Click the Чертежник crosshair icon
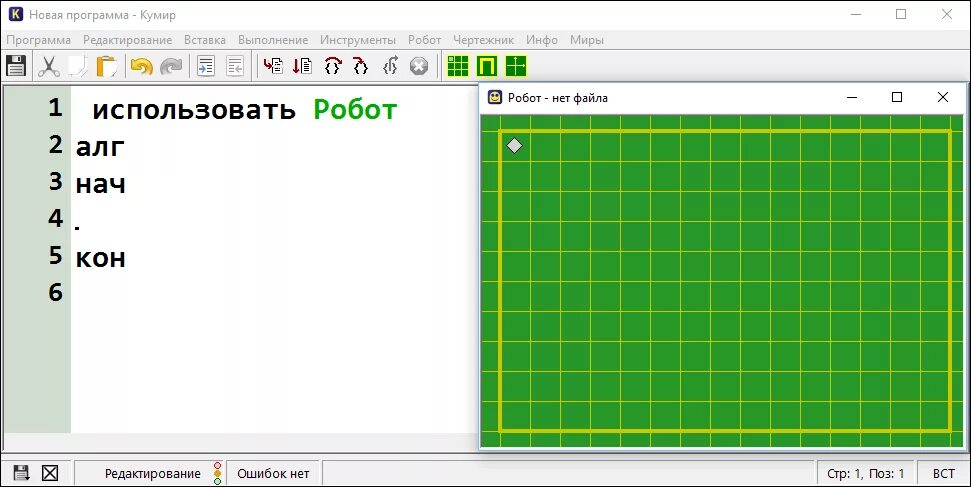 pos(516,66)
